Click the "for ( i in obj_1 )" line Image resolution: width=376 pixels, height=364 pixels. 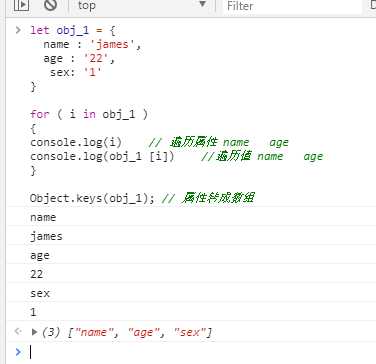point(89,114)
